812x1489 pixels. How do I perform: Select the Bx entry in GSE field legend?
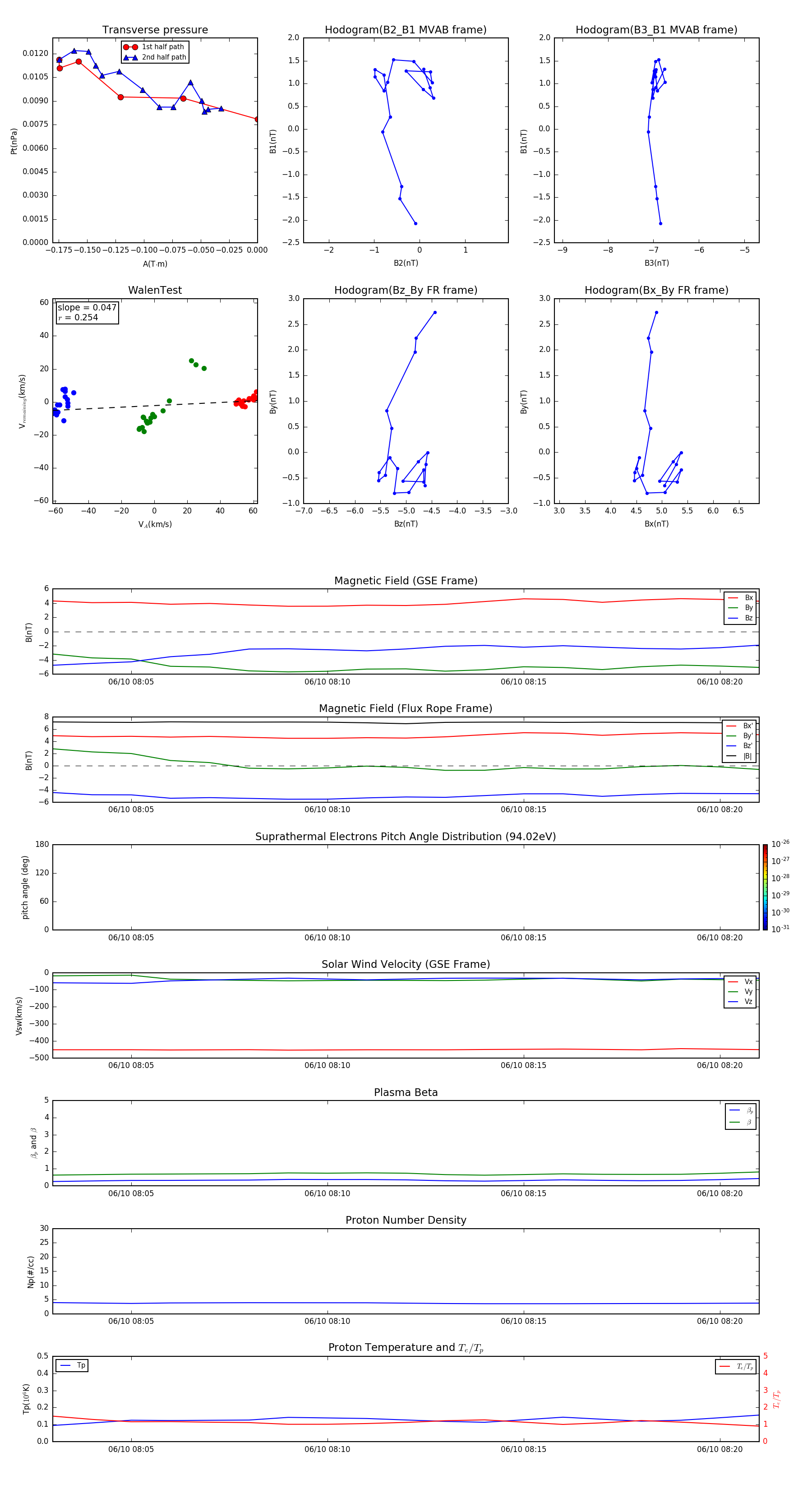tap(740, 598)
